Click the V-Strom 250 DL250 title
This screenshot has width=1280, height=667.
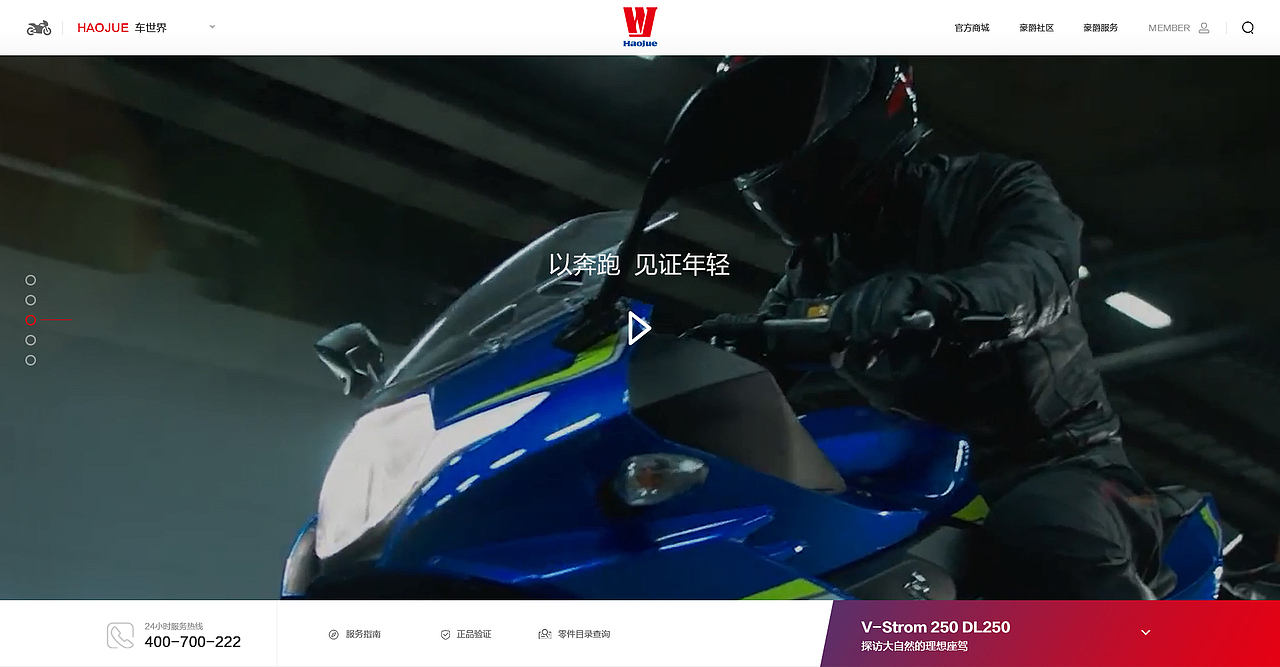936,627
